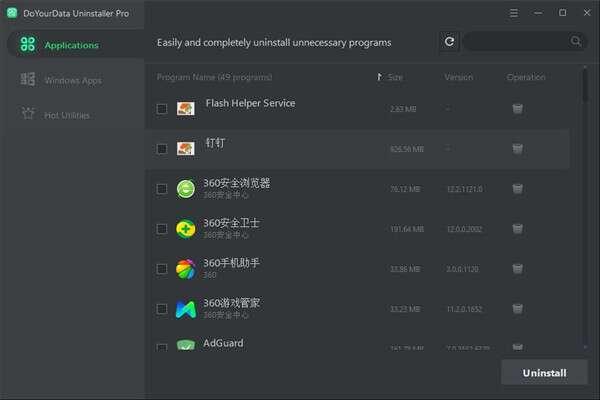The image size is (600, 400).
Task: Click the refresh program list icon
Action: pos(450,42)
